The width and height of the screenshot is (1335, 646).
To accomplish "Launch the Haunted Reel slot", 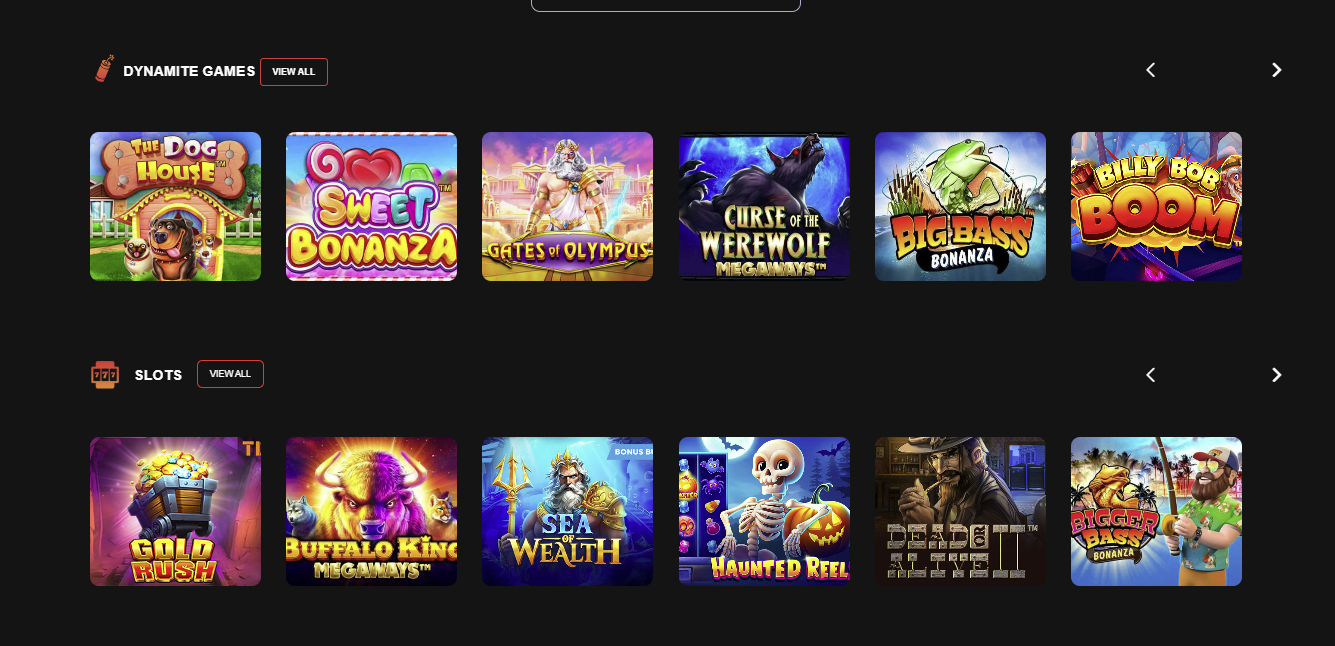I will [764, 511].
